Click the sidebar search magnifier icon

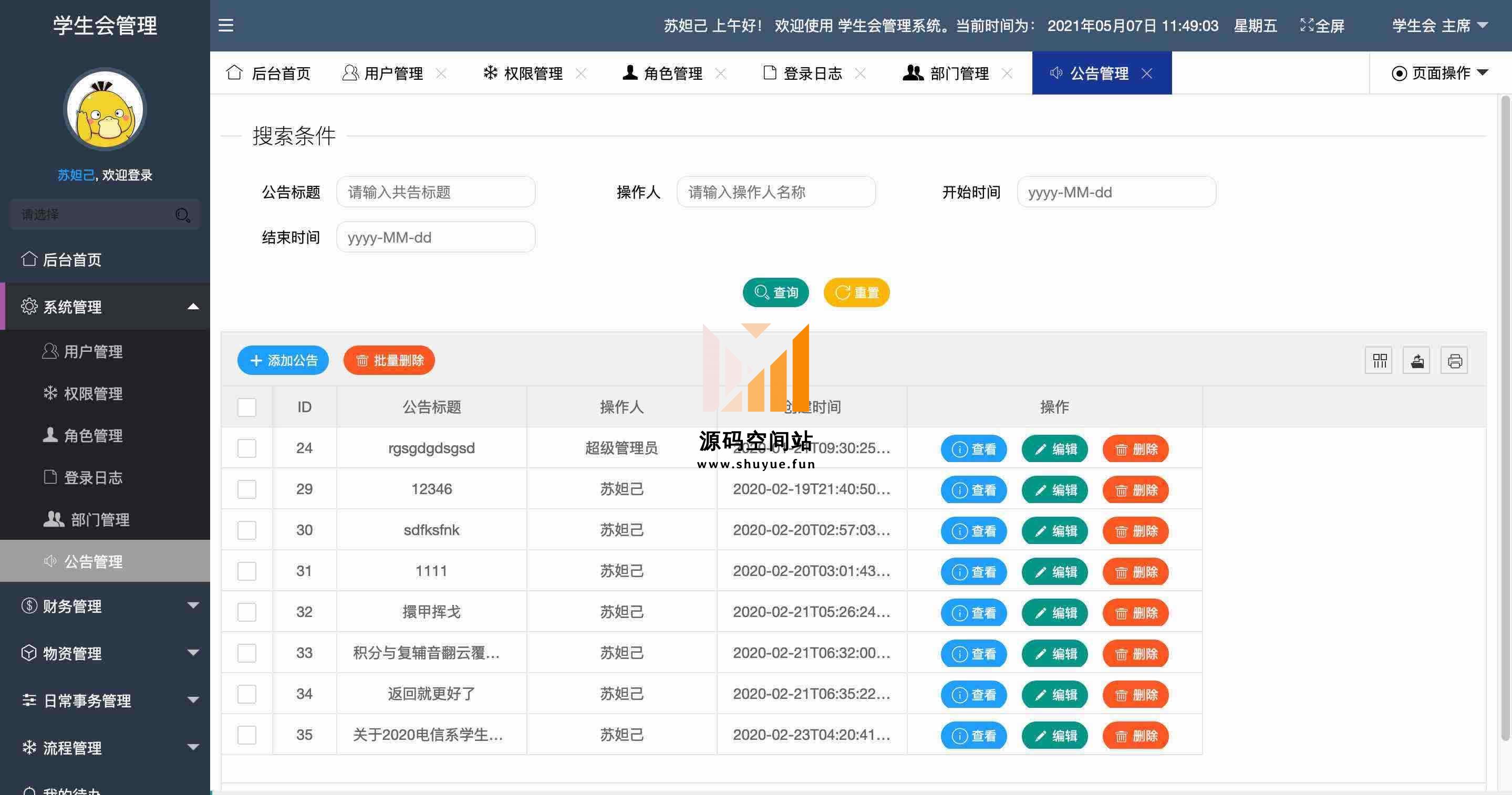click(x=182, y=215)
